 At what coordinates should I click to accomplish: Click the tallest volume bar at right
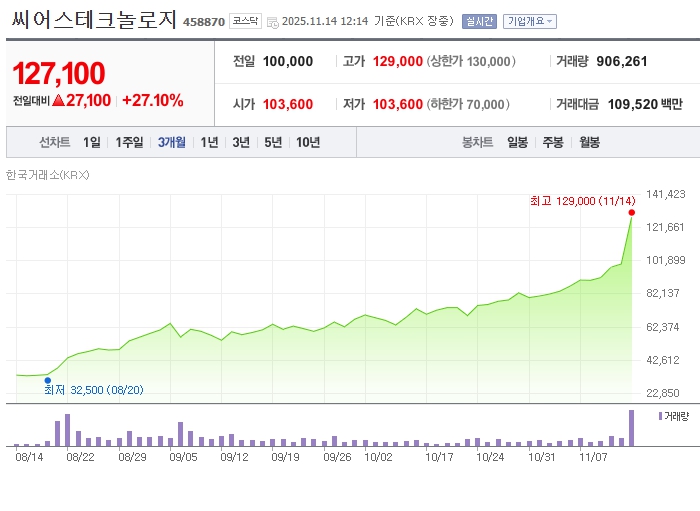(x=631, y=428)
